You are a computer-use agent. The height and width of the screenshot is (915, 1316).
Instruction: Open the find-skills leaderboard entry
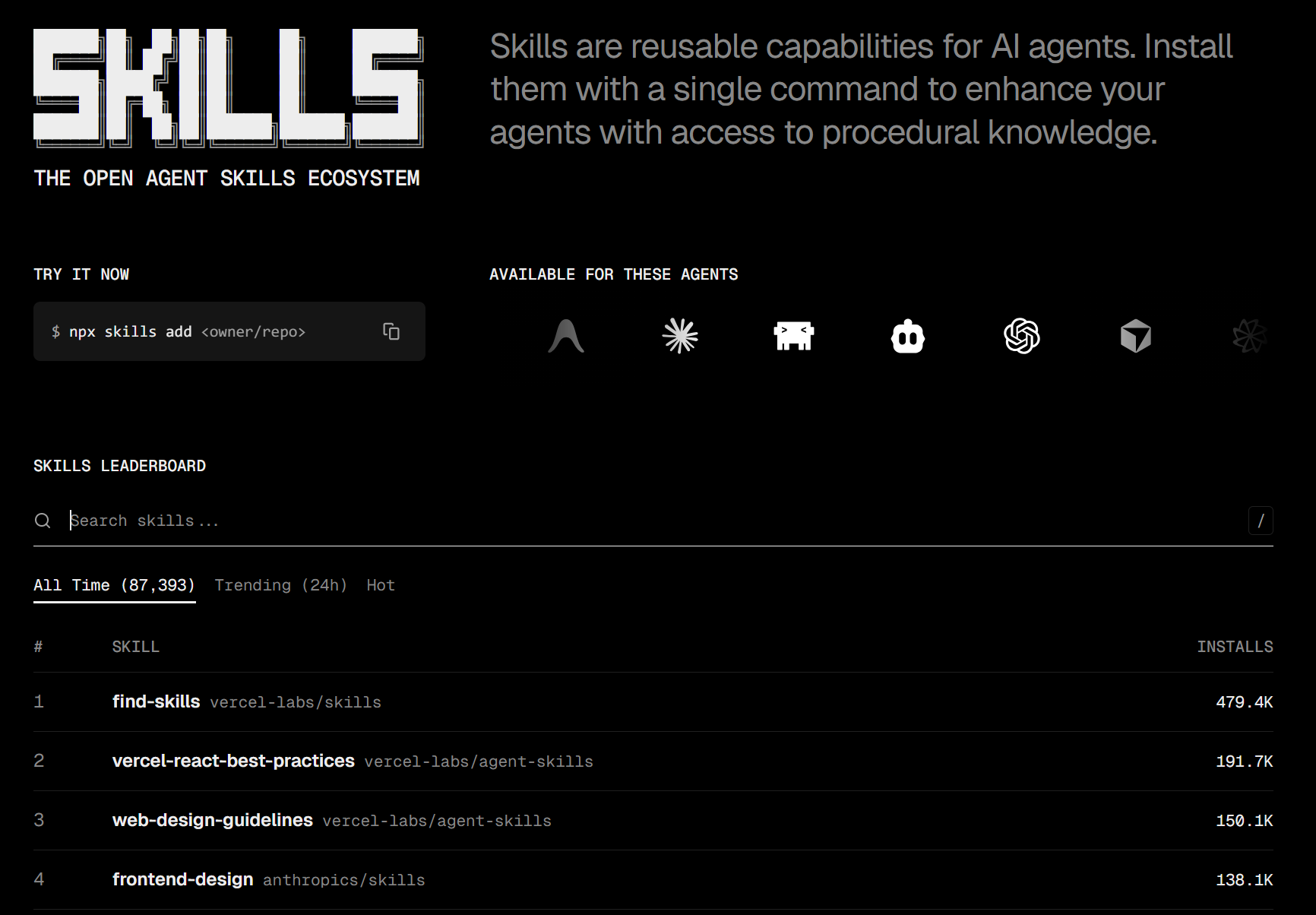click(157, 701)
